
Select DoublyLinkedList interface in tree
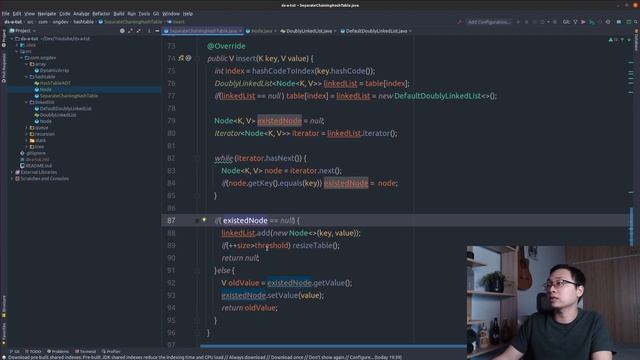55,115
